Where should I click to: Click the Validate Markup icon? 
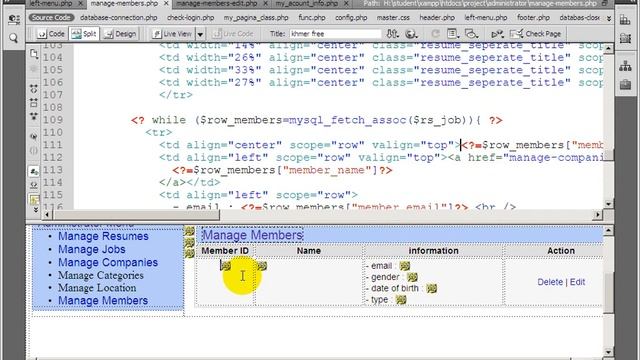497,34
